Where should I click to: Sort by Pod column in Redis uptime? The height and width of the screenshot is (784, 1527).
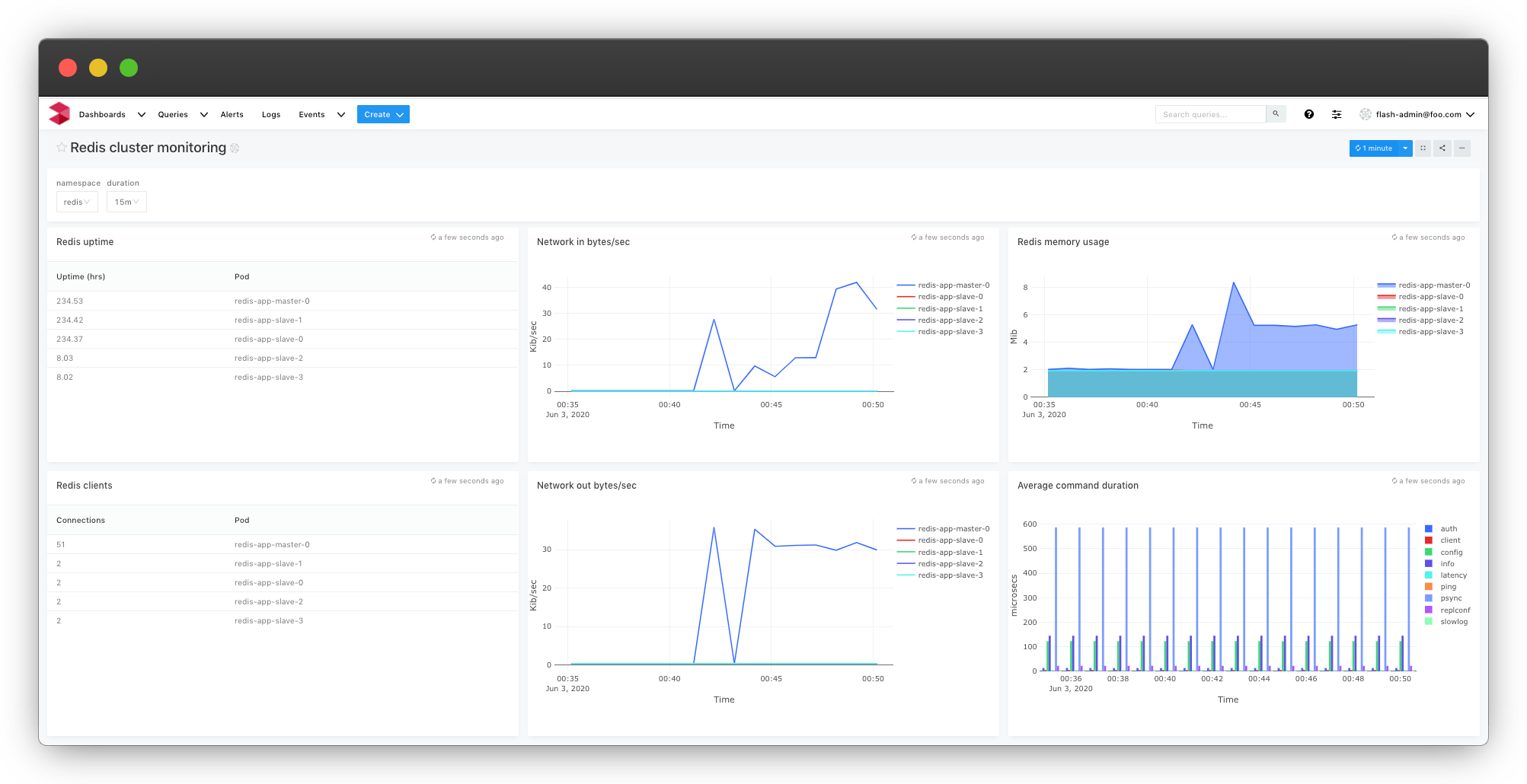(x=242, y=277)
